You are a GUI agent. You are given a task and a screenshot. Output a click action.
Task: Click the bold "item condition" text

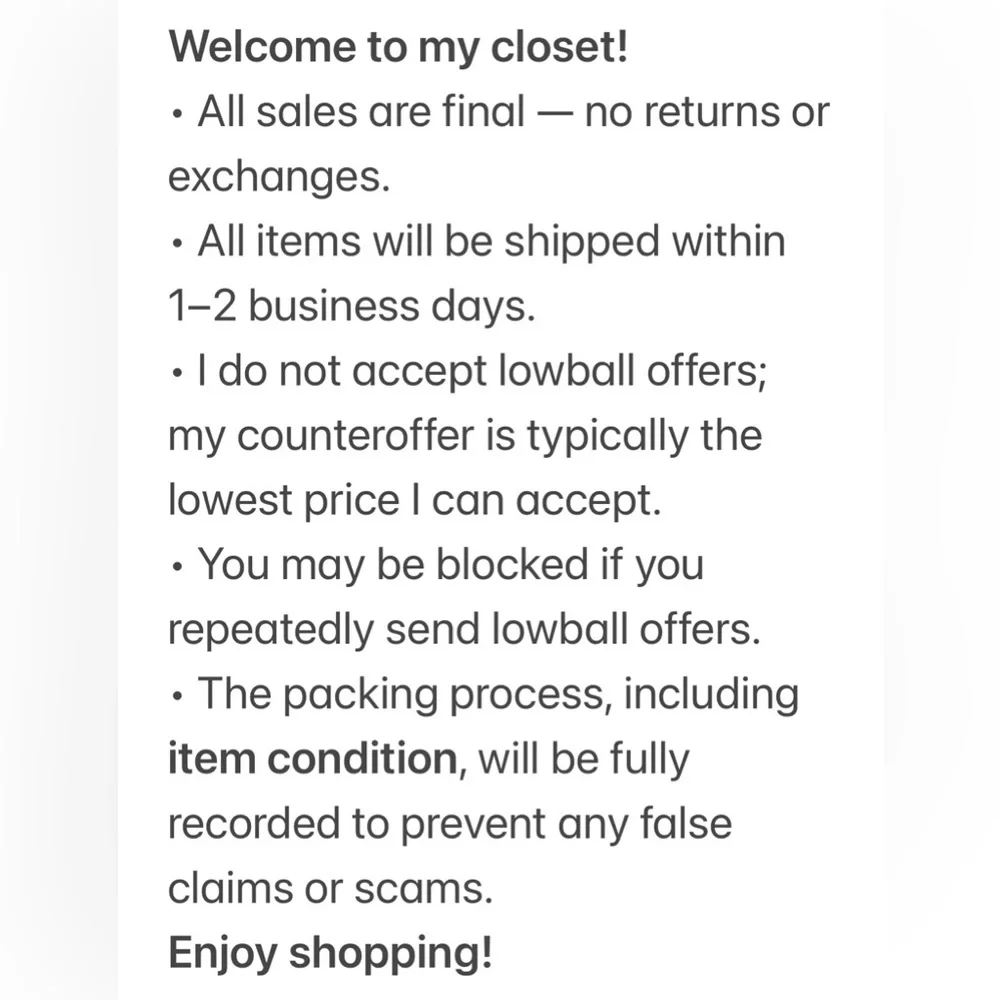312,760
